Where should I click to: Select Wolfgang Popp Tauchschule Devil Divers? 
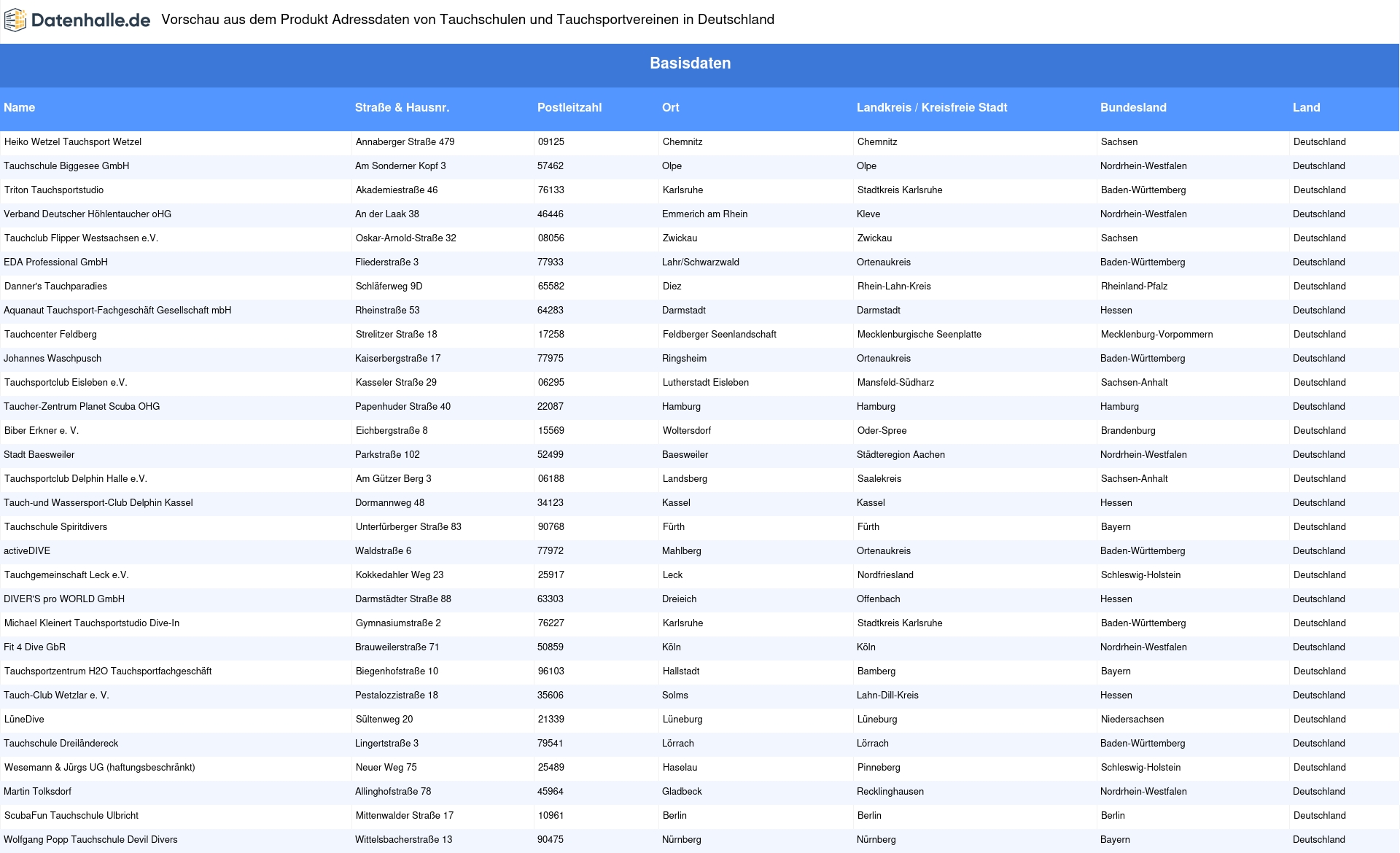pos(91,840)
